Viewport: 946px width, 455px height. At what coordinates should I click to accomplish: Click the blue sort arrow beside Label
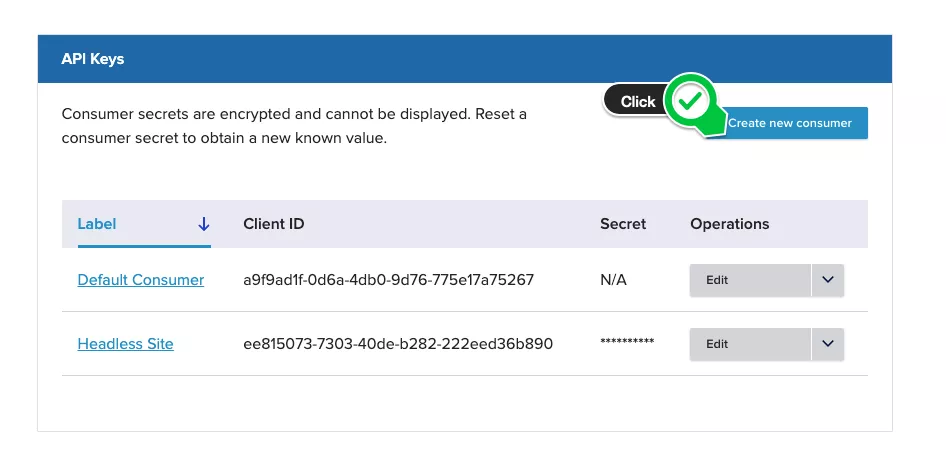click(x=204, y=224)
